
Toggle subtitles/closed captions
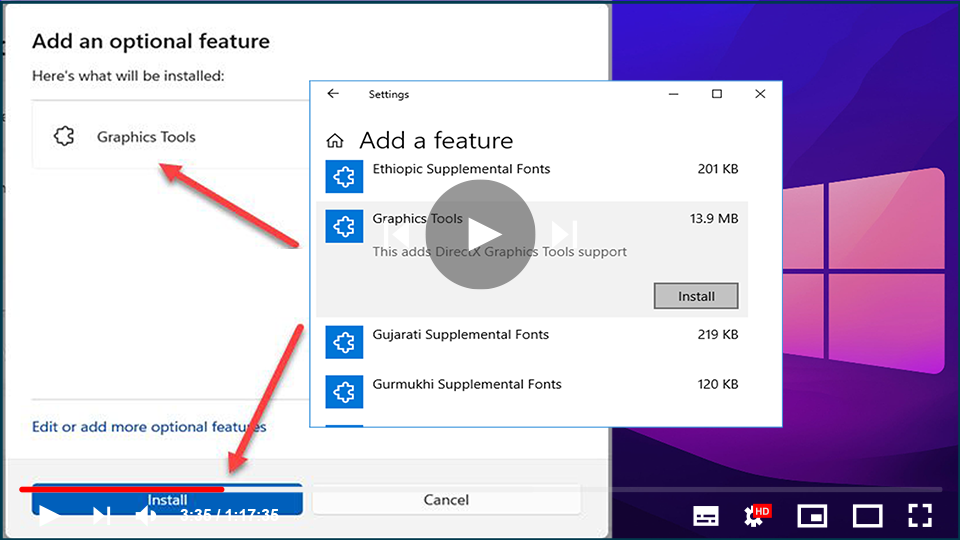point(706,516)
